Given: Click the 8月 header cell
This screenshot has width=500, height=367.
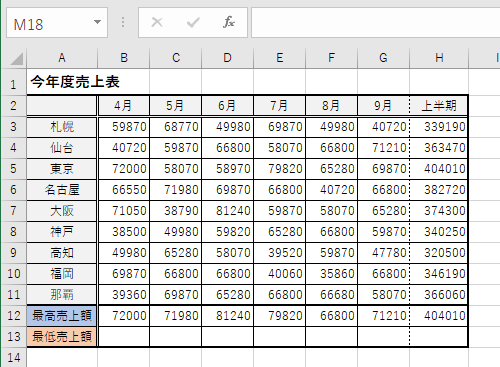Looking at the screenshot, I should (x=332, y=106).
